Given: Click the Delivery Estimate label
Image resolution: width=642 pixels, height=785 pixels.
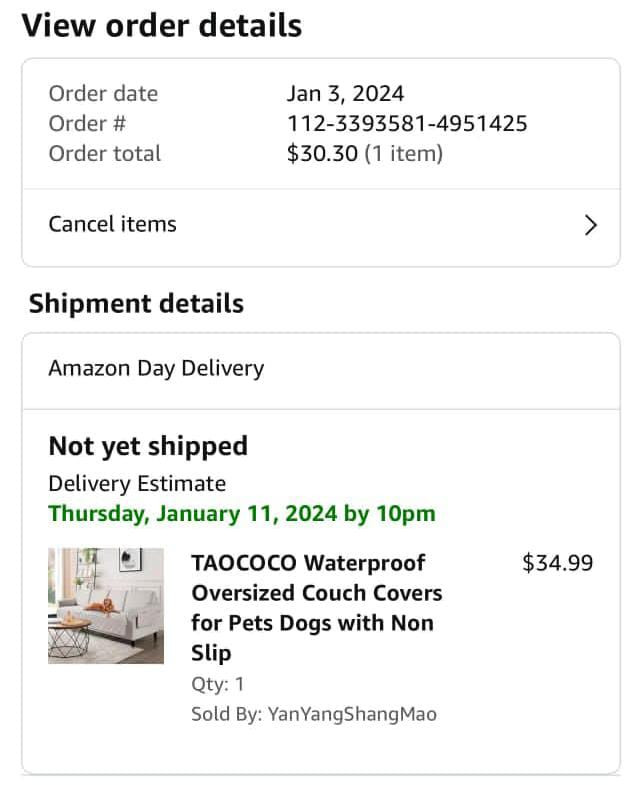Looking at the screenshot, I should [x=137, y=484].
